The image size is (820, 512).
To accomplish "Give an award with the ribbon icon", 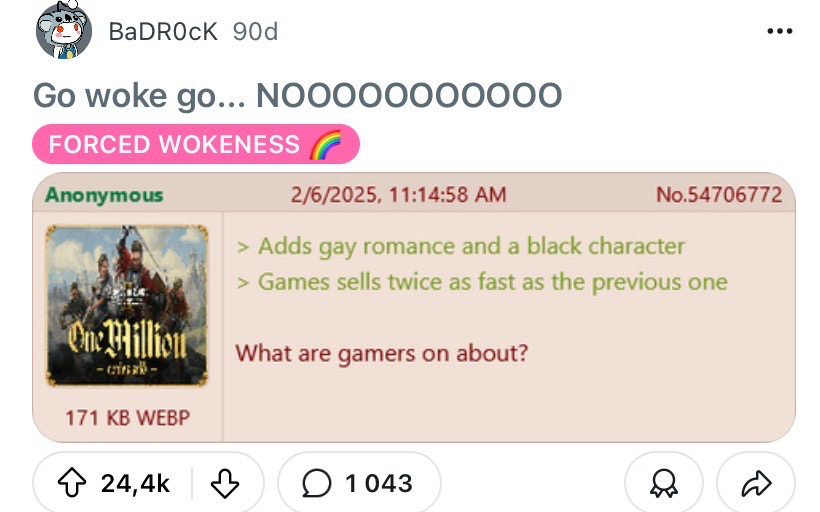I will click(x=664, y=482).
